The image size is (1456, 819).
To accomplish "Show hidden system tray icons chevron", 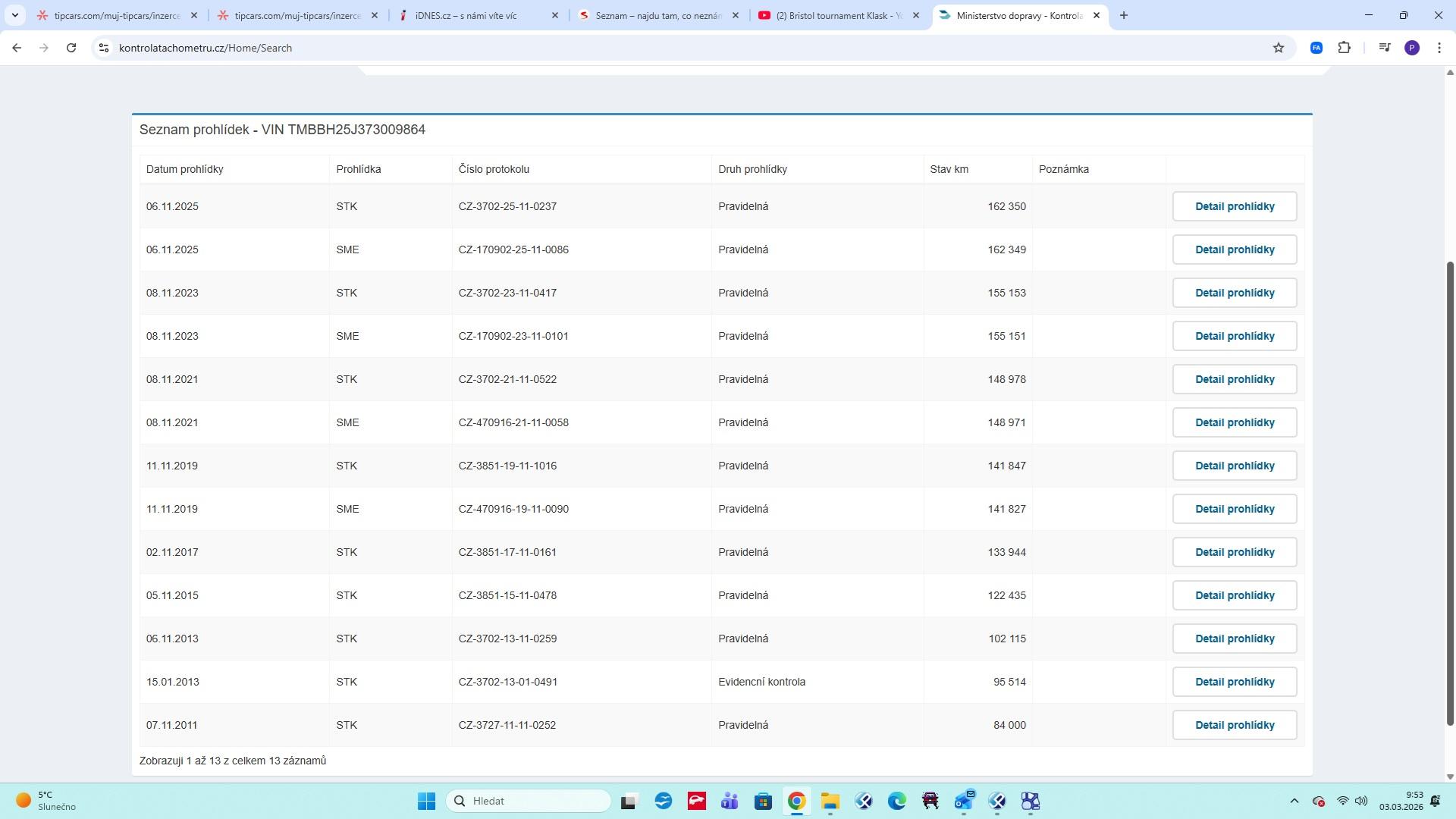I will [1294, 802].
